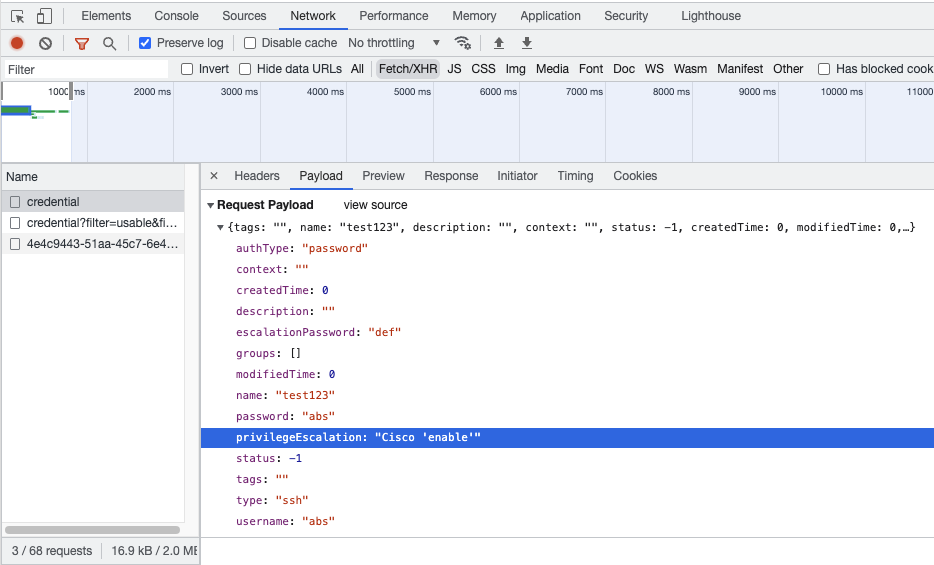Filter requests by Img
934x565 pixels.
[x=516, y=69]
